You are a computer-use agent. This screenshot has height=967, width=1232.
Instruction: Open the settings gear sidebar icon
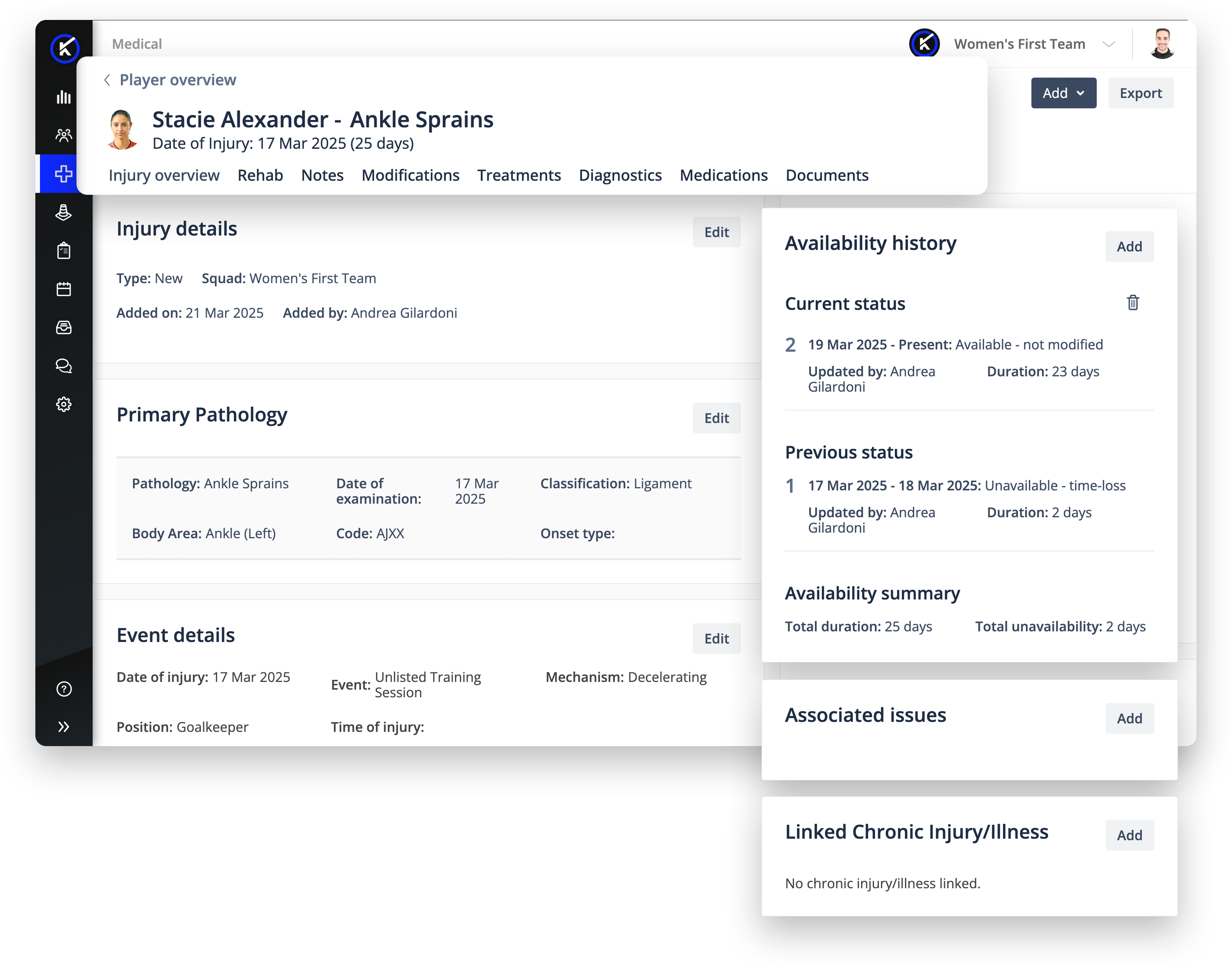point(64,404)
